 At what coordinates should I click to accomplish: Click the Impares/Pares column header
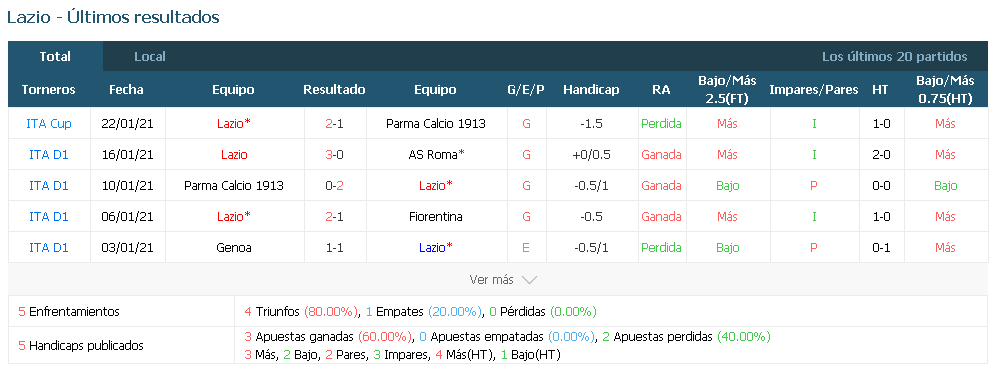[x=814, y=90]
